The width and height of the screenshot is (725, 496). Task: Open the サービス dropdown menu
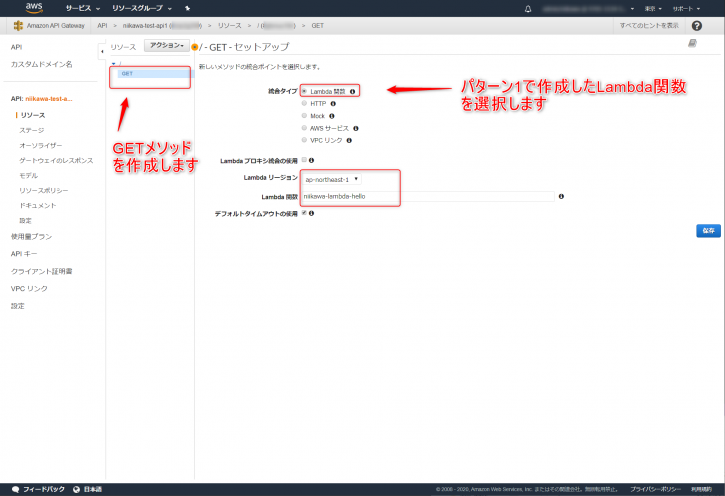click(x=83, y=8)
